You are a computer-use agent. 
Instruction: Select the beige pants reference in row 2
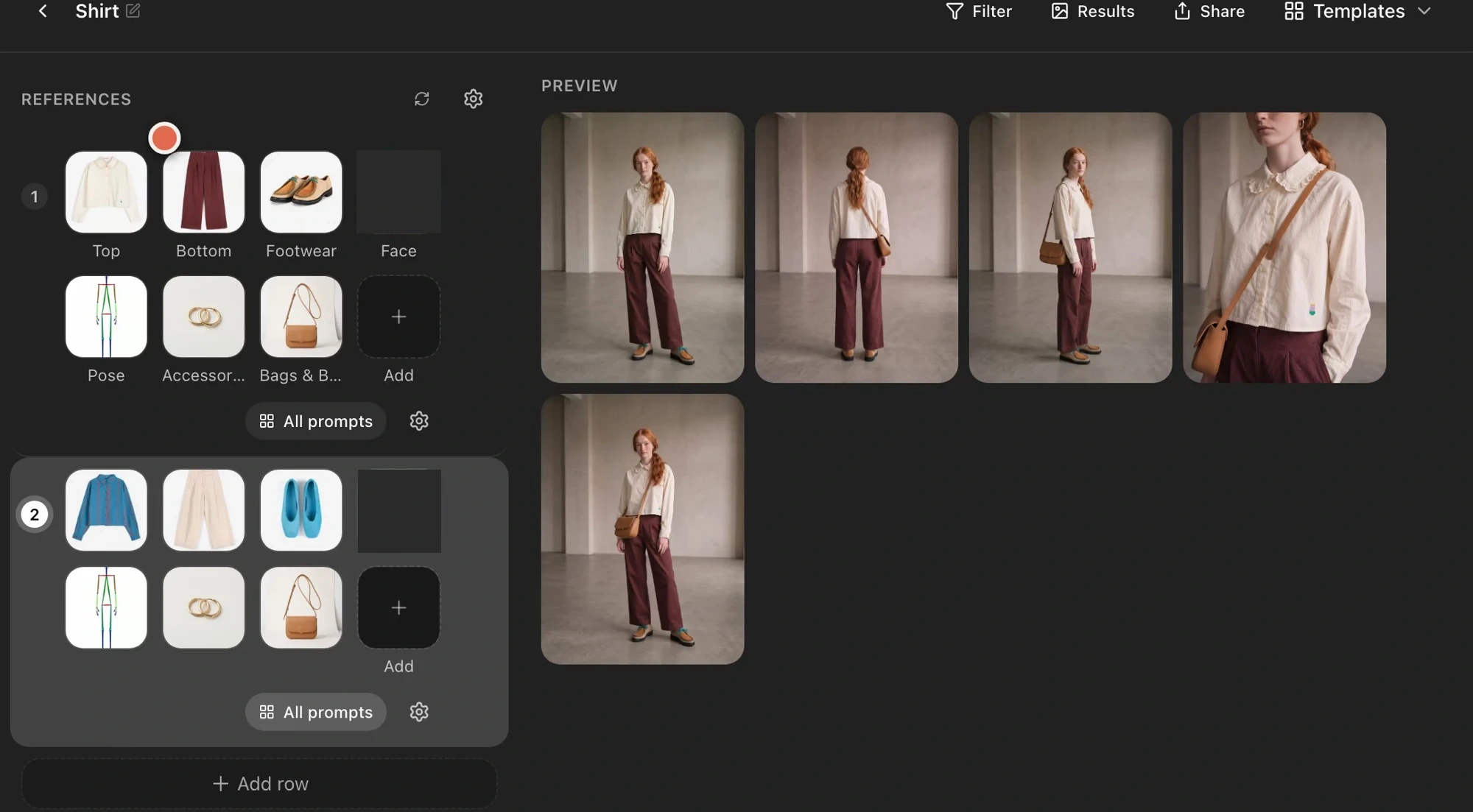click(x=204, y=510)
